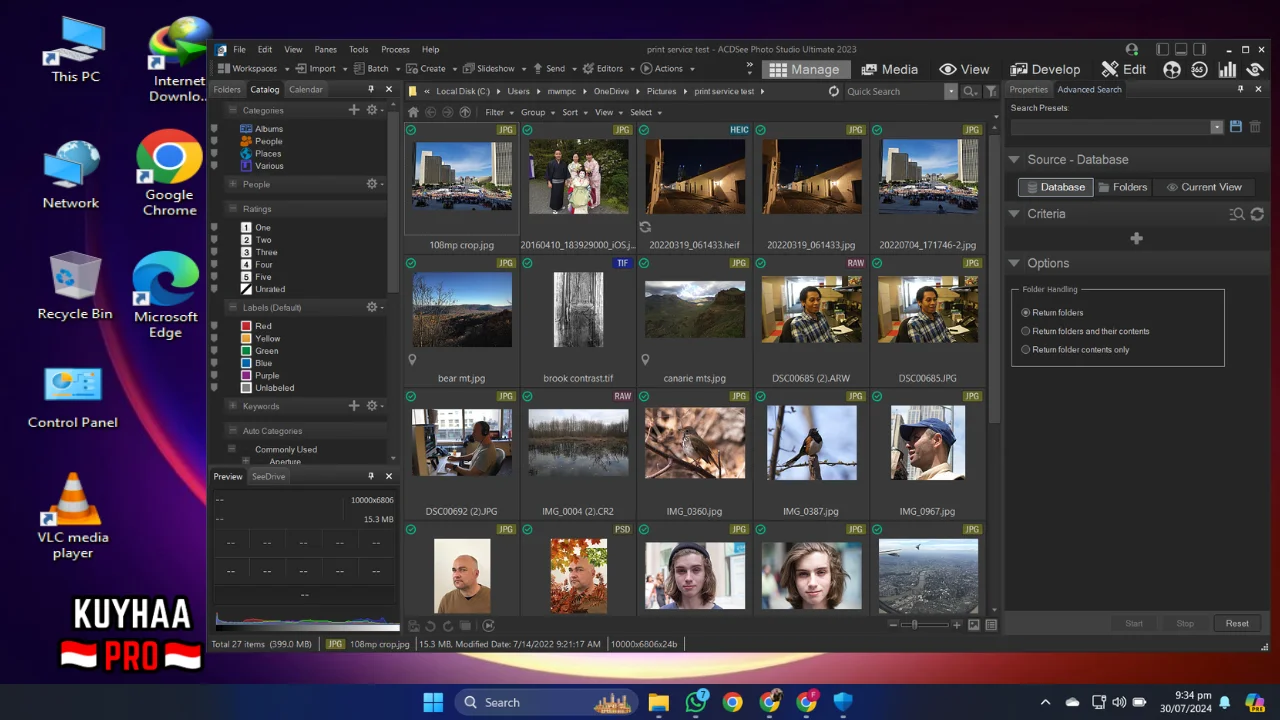Click the Home folder icon in file toolbar
Screen dimensions: 1280x720
(x=413, y=112)
